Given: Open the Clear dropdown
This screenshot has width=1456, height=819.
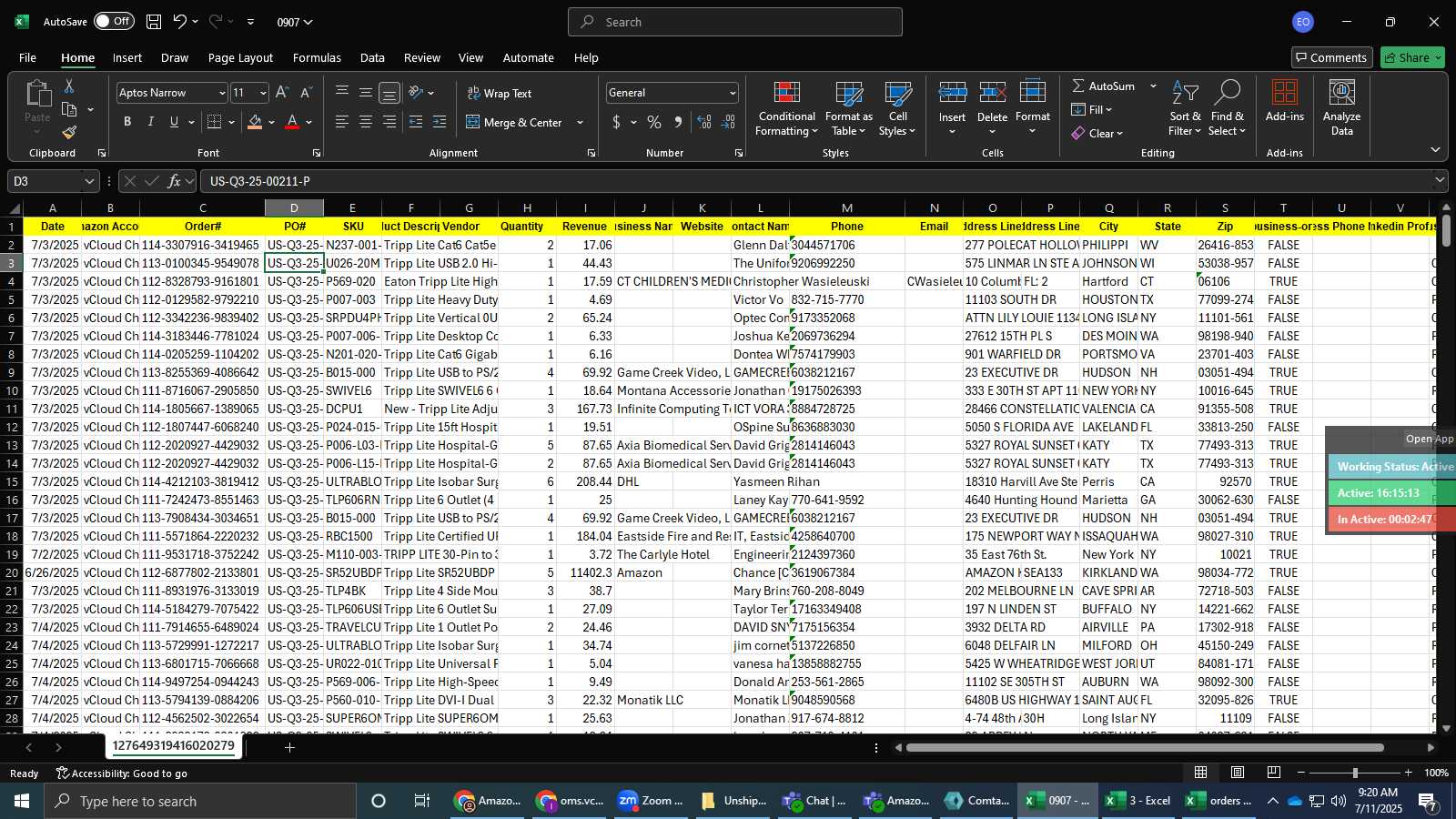Looking at the screenshot, I should coord(1097,133).
